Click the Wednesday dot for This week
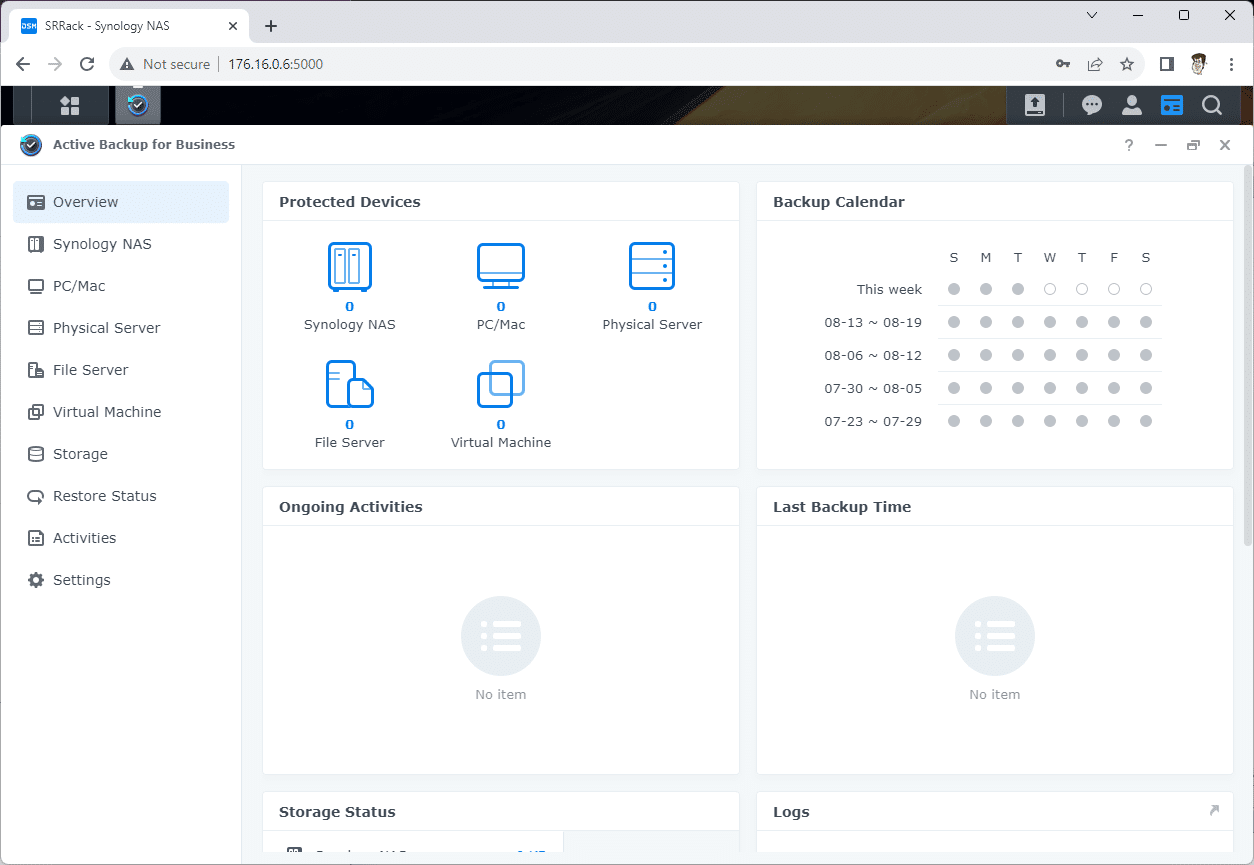The width and height of the screenshot is (1254, 865). pos(1050,289)
